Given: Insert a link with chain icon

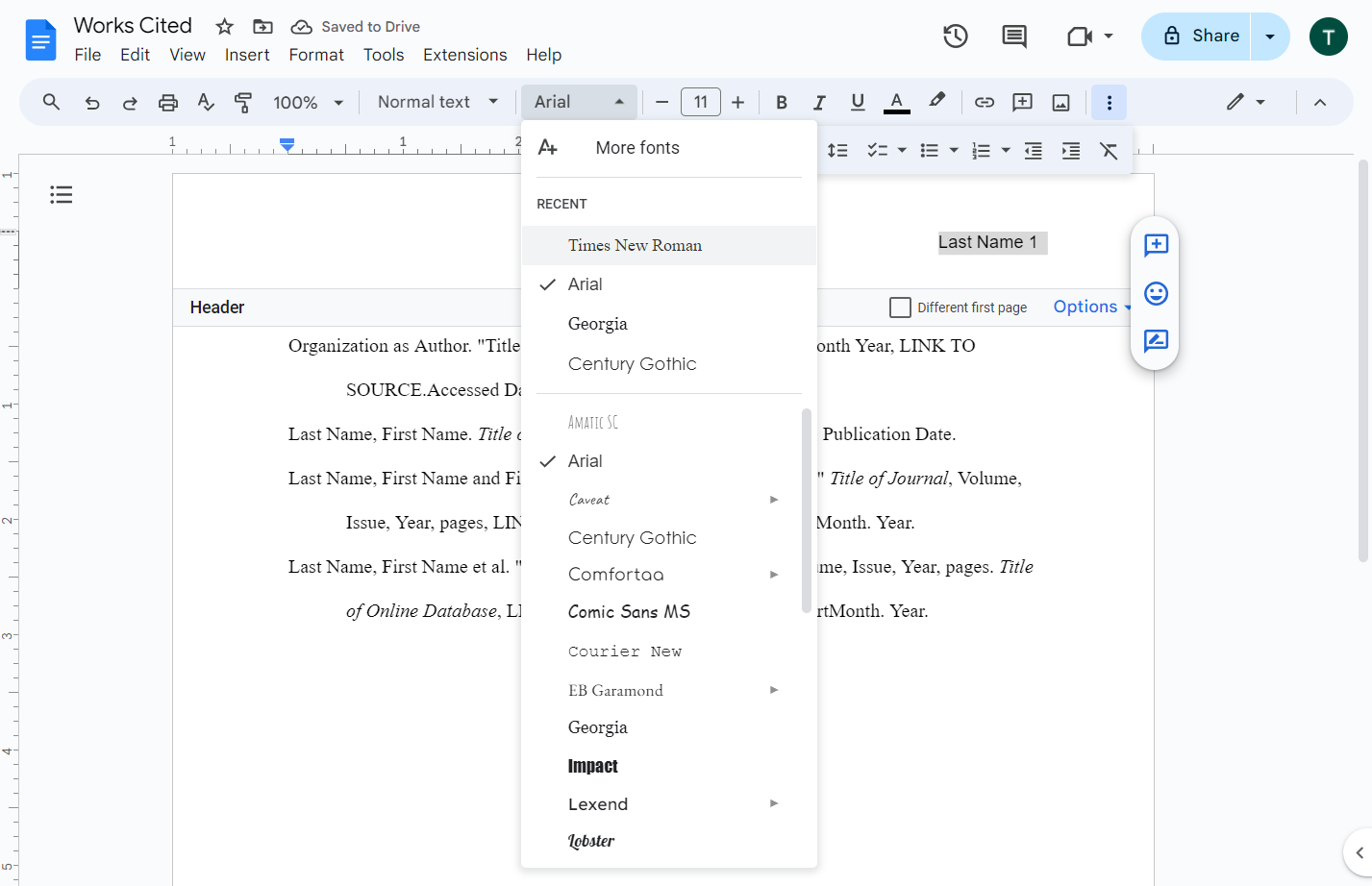Looking at the screenshot, I should (985, 102).
